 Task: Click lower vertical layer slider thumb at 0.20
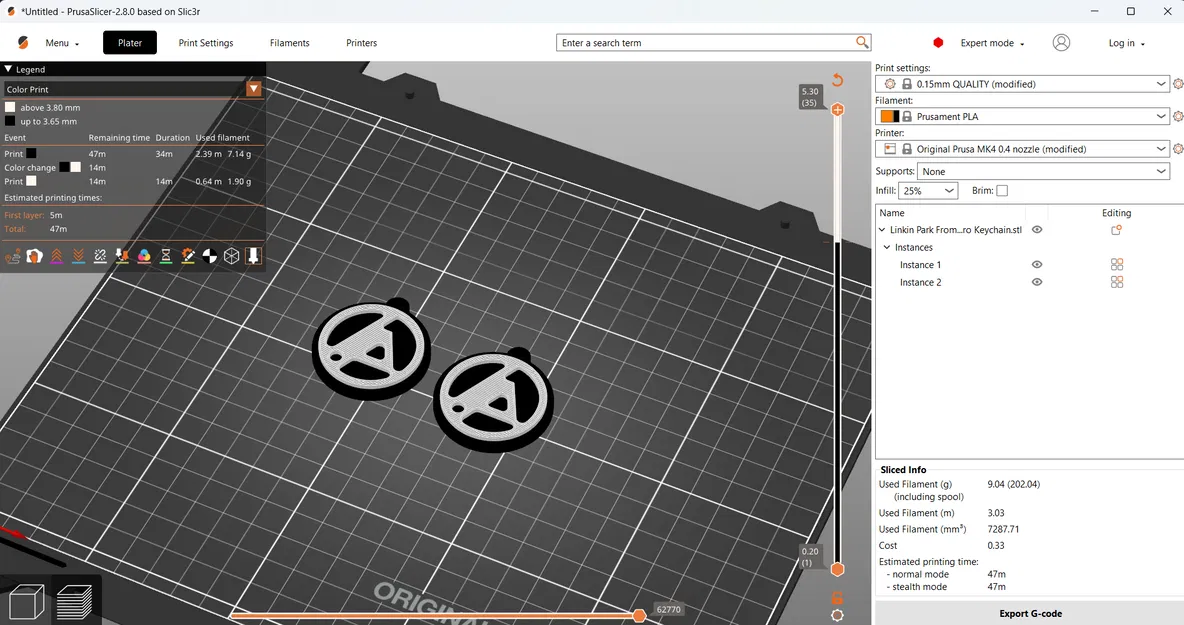837,569
